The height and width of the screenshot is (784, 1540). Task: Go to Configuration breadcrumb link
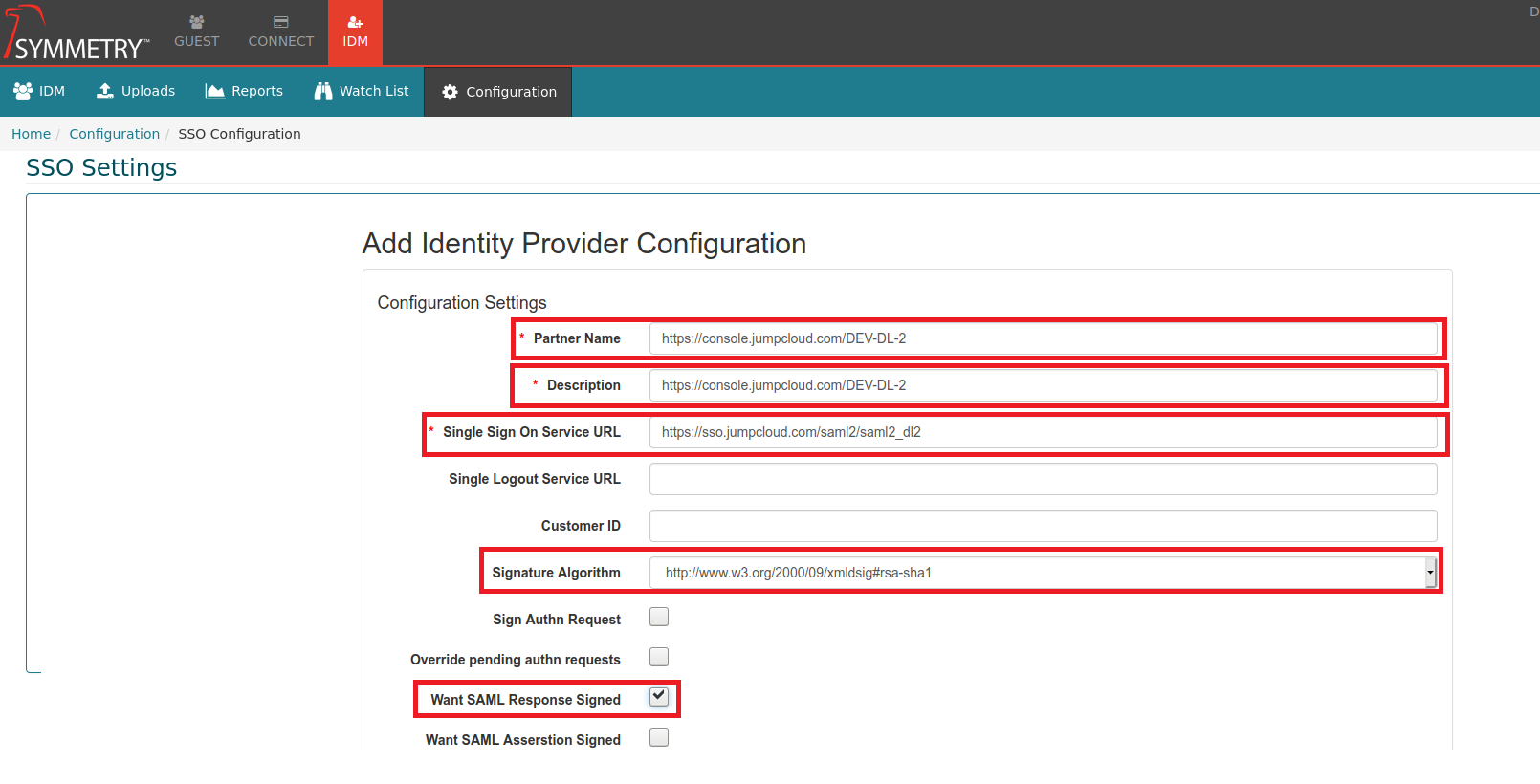tap(114, 134)
